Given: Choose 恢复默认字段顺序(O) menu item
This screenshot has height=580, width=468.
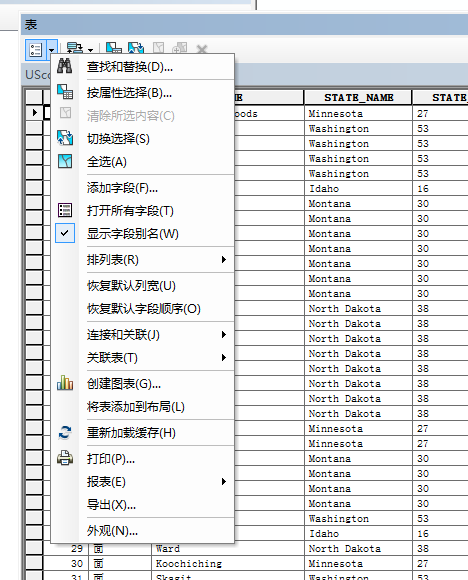Looking at the screenshot, I should [x=142, y=308].
